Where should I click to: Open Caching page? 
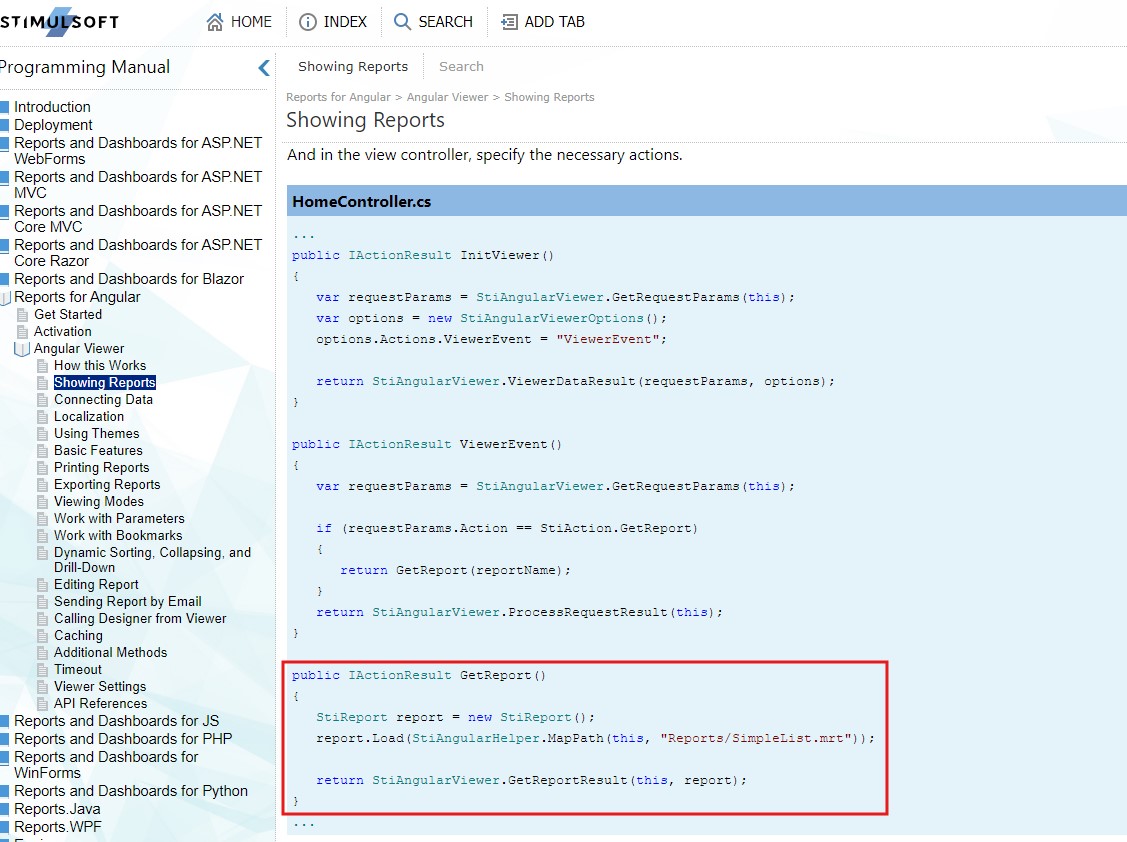tap(78, 636)
